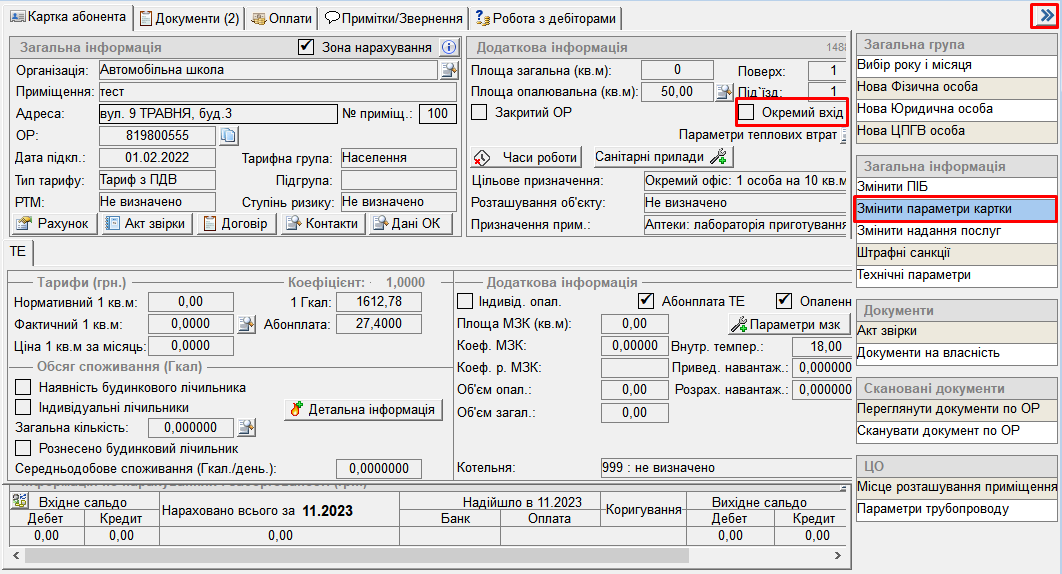Viewport: 1062px width, 574px height.
Task: Click the horizontal scrollbar at bottom of the table
Action: coord(350,554)
